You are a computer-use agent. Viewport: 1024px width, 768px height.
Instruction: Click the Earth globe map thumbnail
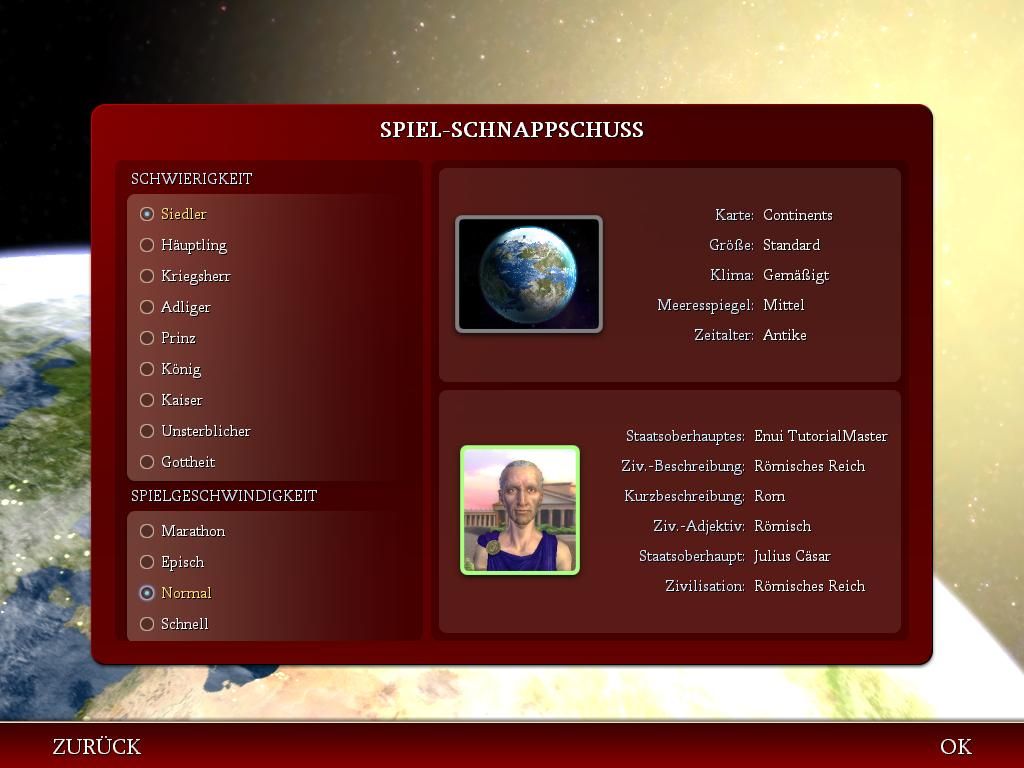coord(528,274)
